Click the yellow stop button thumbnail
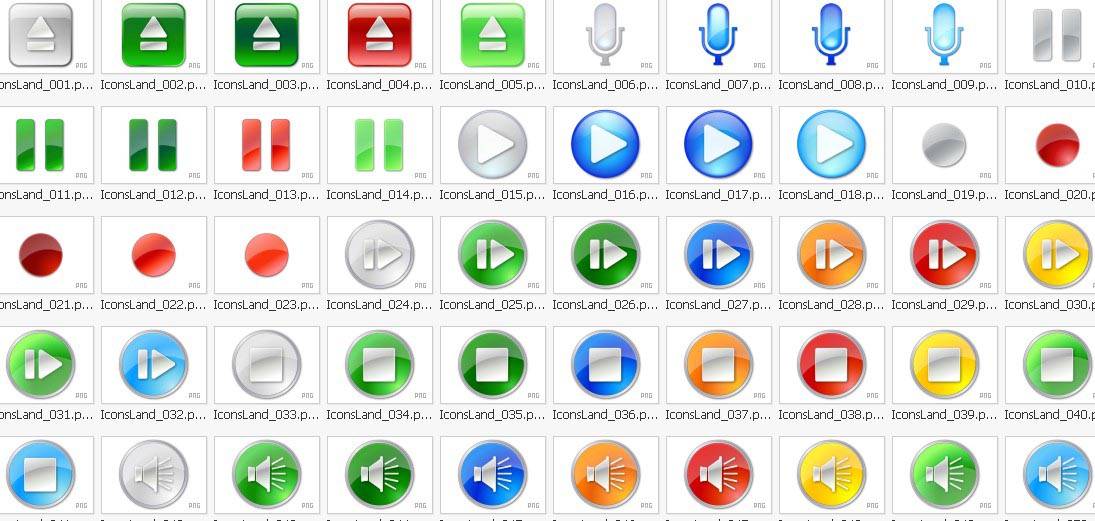 point(944,365)
